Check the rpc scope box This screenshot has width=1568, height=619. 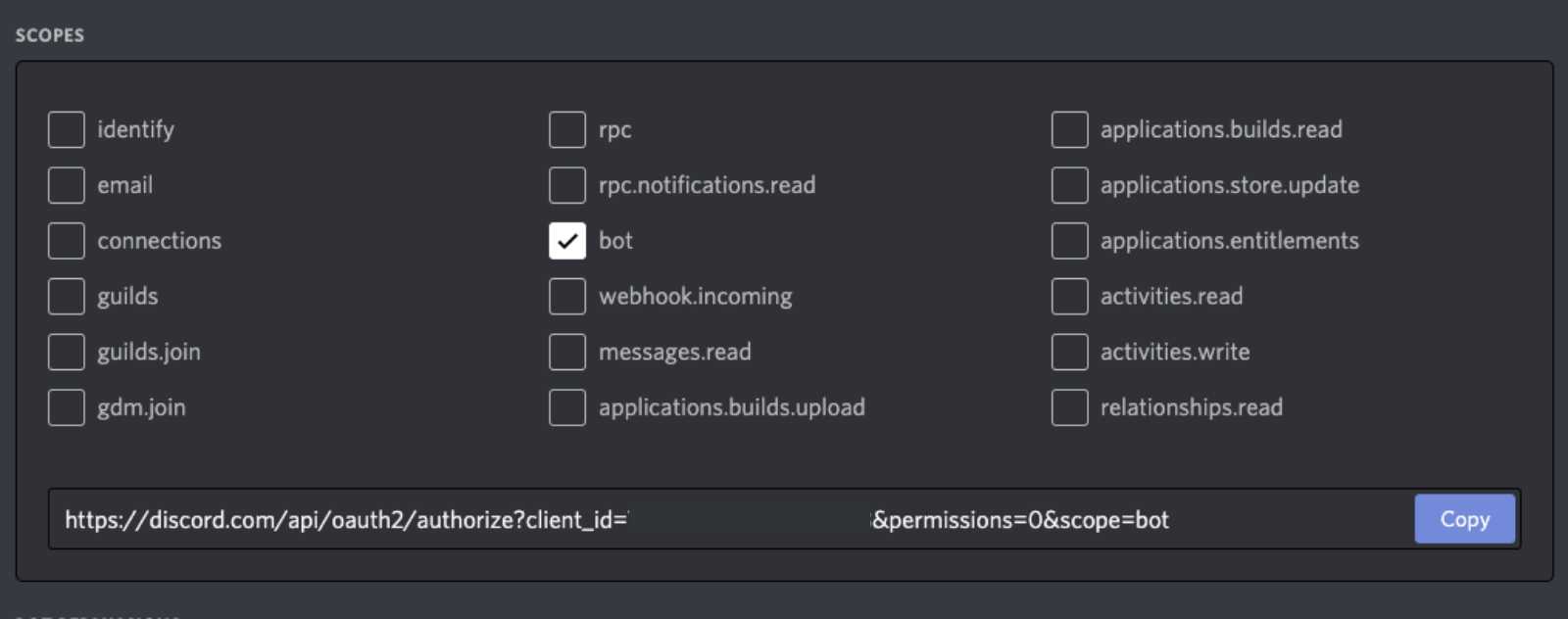point(567,129)
